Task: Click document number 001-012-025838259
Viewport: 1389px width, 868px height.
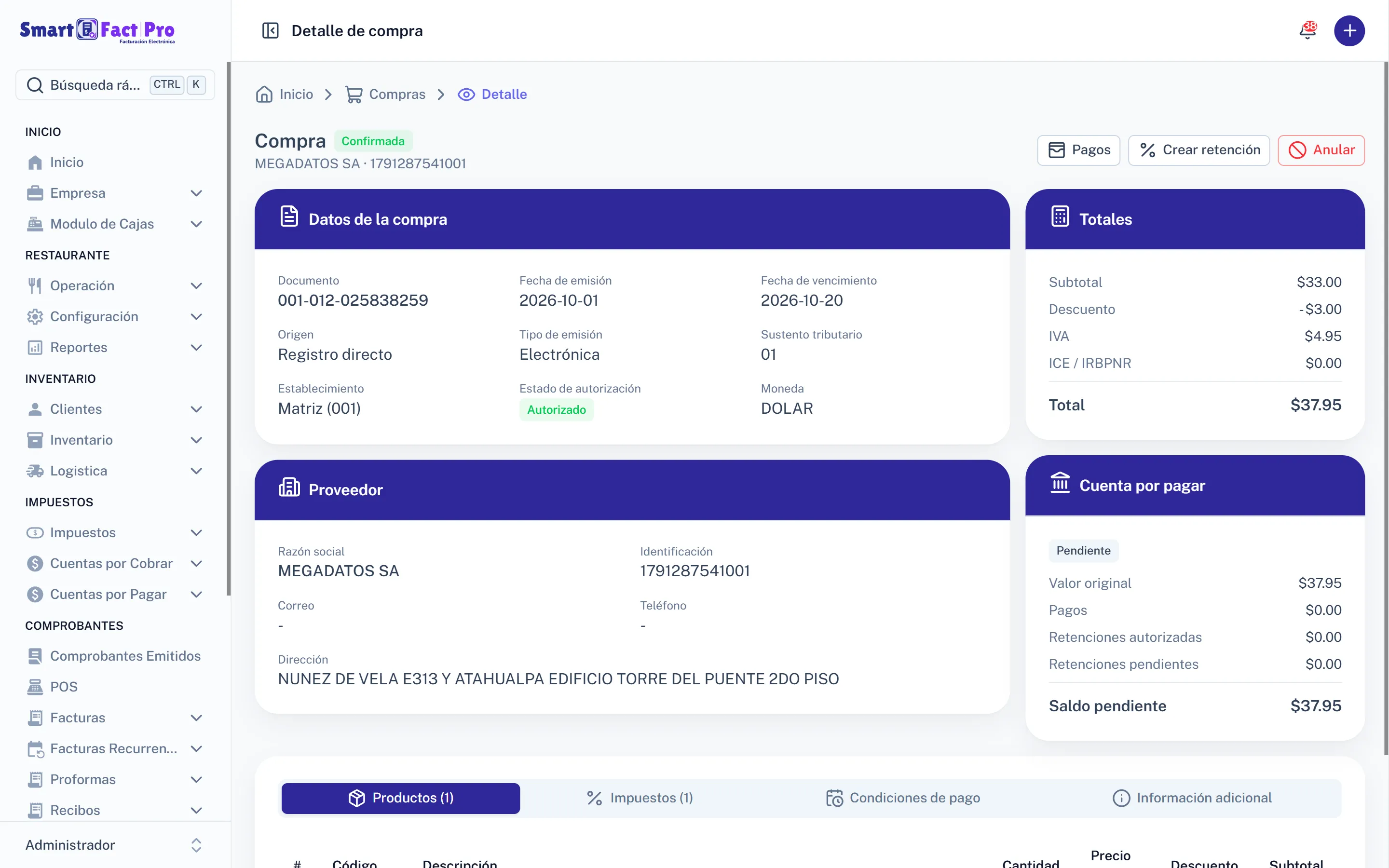Action: point(353,300)
